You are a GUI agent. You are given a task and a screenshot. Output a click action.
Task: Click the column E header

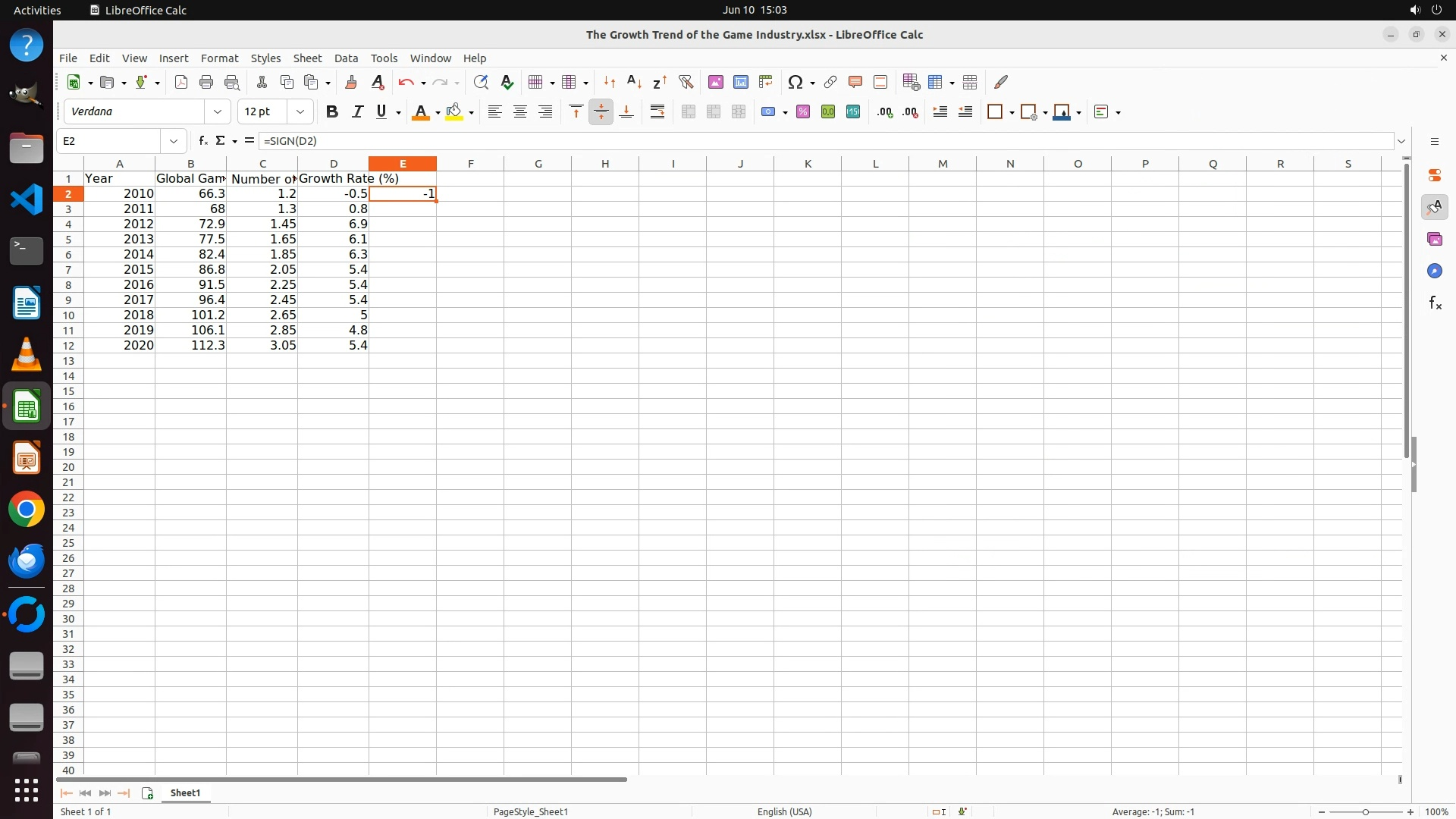pos(402,164)
